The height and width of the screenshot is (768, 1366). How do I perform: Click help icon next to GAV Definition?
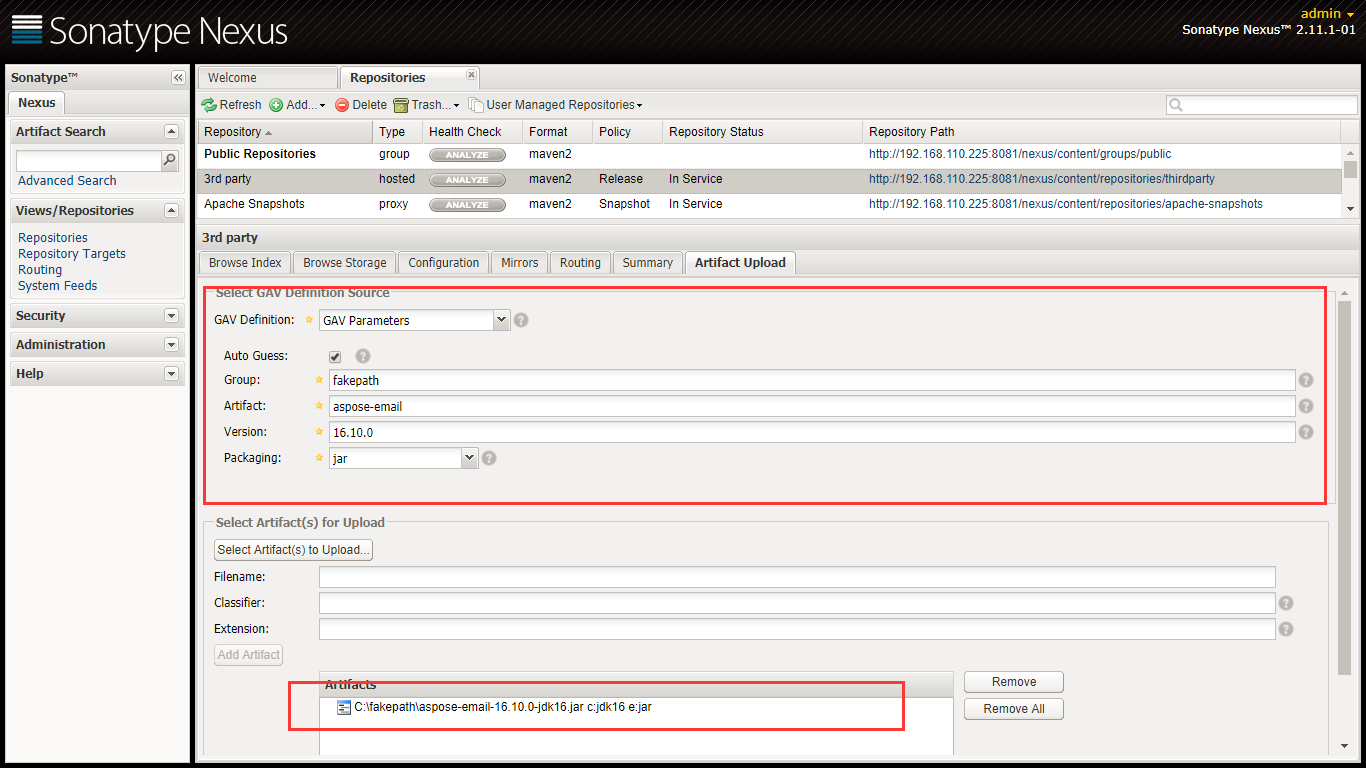[521, 321]
